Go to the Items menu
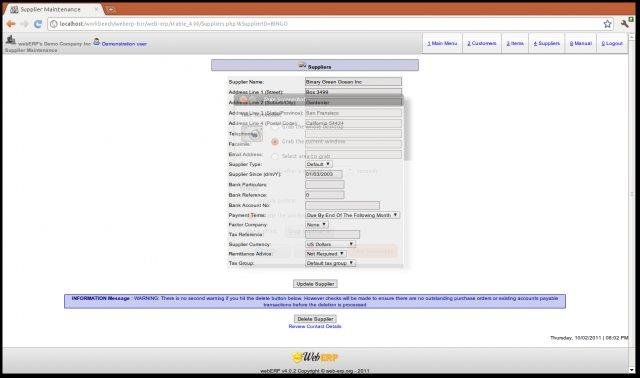This screenshot has width=640, height=378. [515, 43]
